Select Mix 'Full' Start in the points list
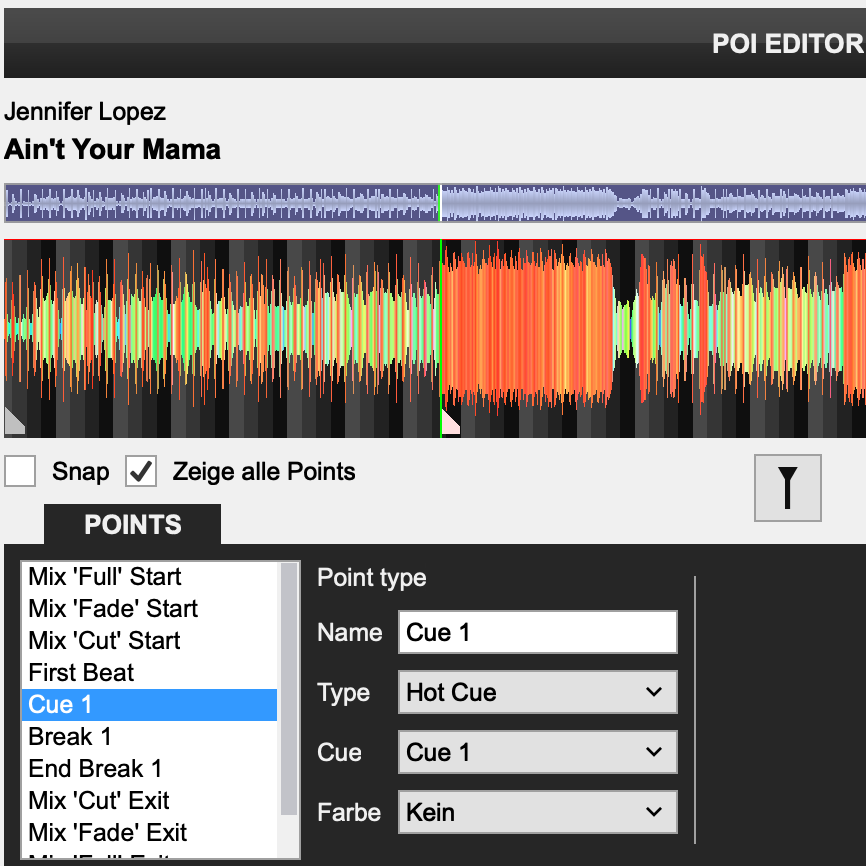 point(149,577)
